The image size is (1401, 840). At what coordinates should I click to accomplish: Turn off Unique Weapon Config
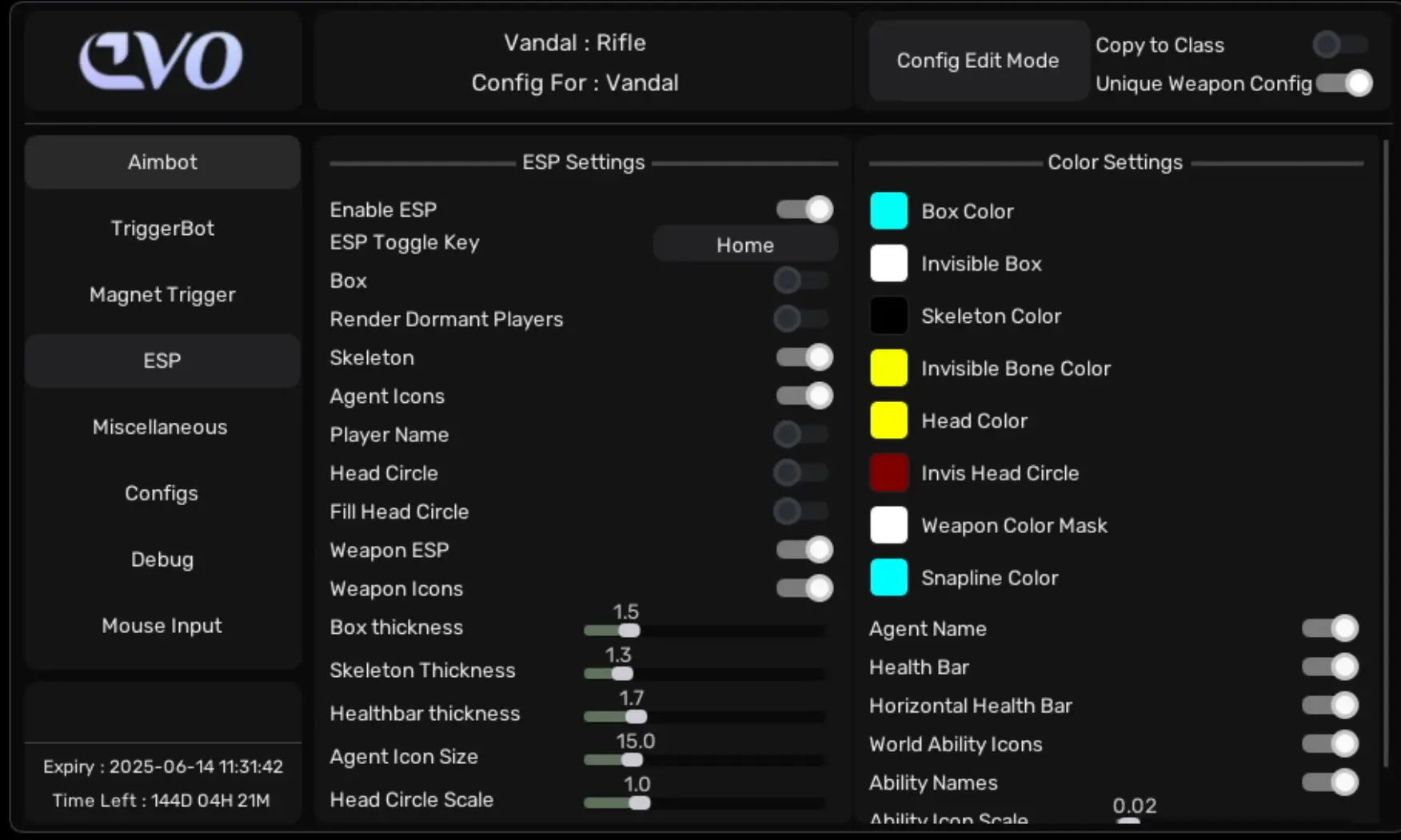click(1344, 83)
